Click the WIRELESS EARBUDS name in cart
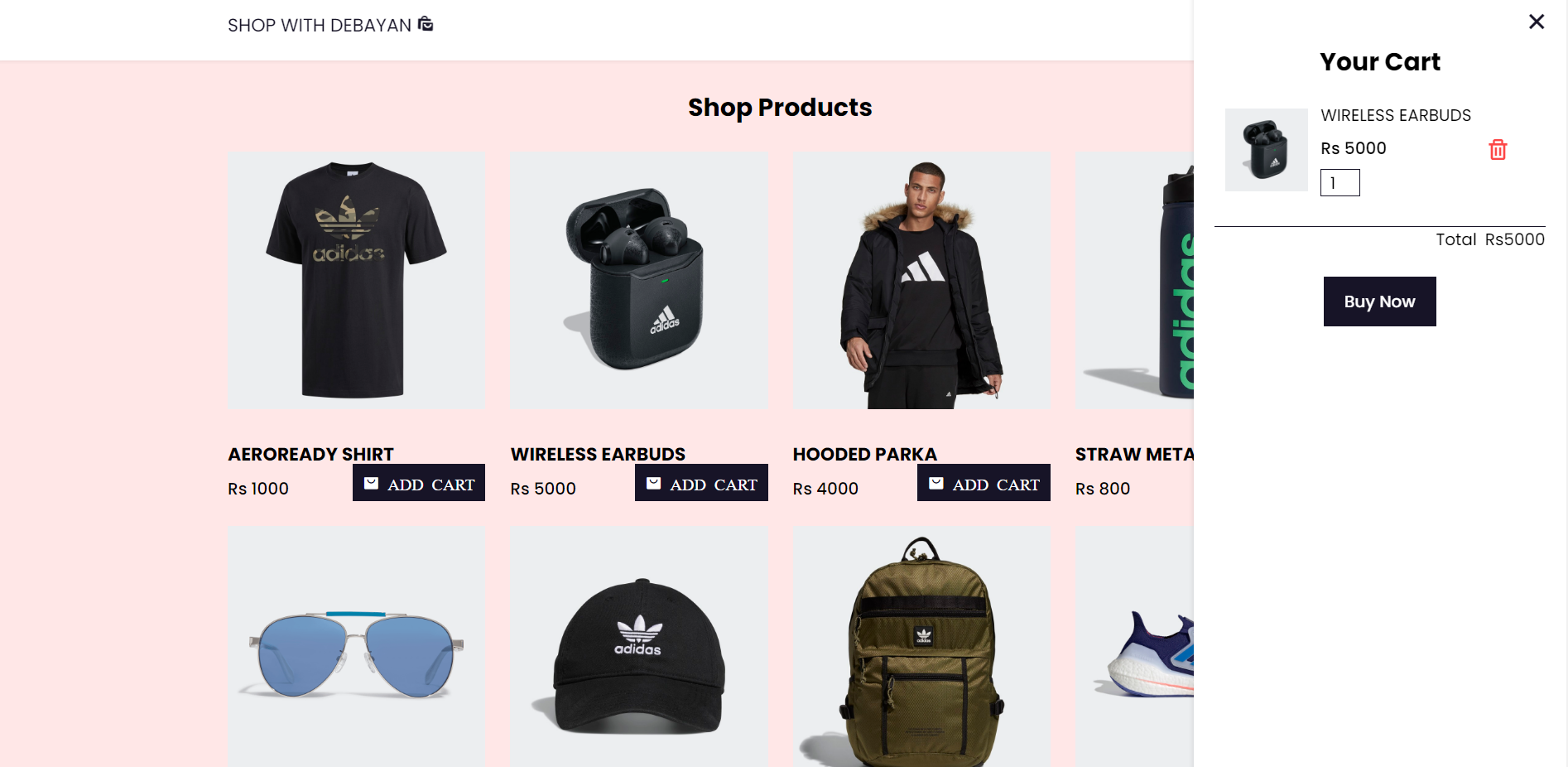 tap(1396, 115)
